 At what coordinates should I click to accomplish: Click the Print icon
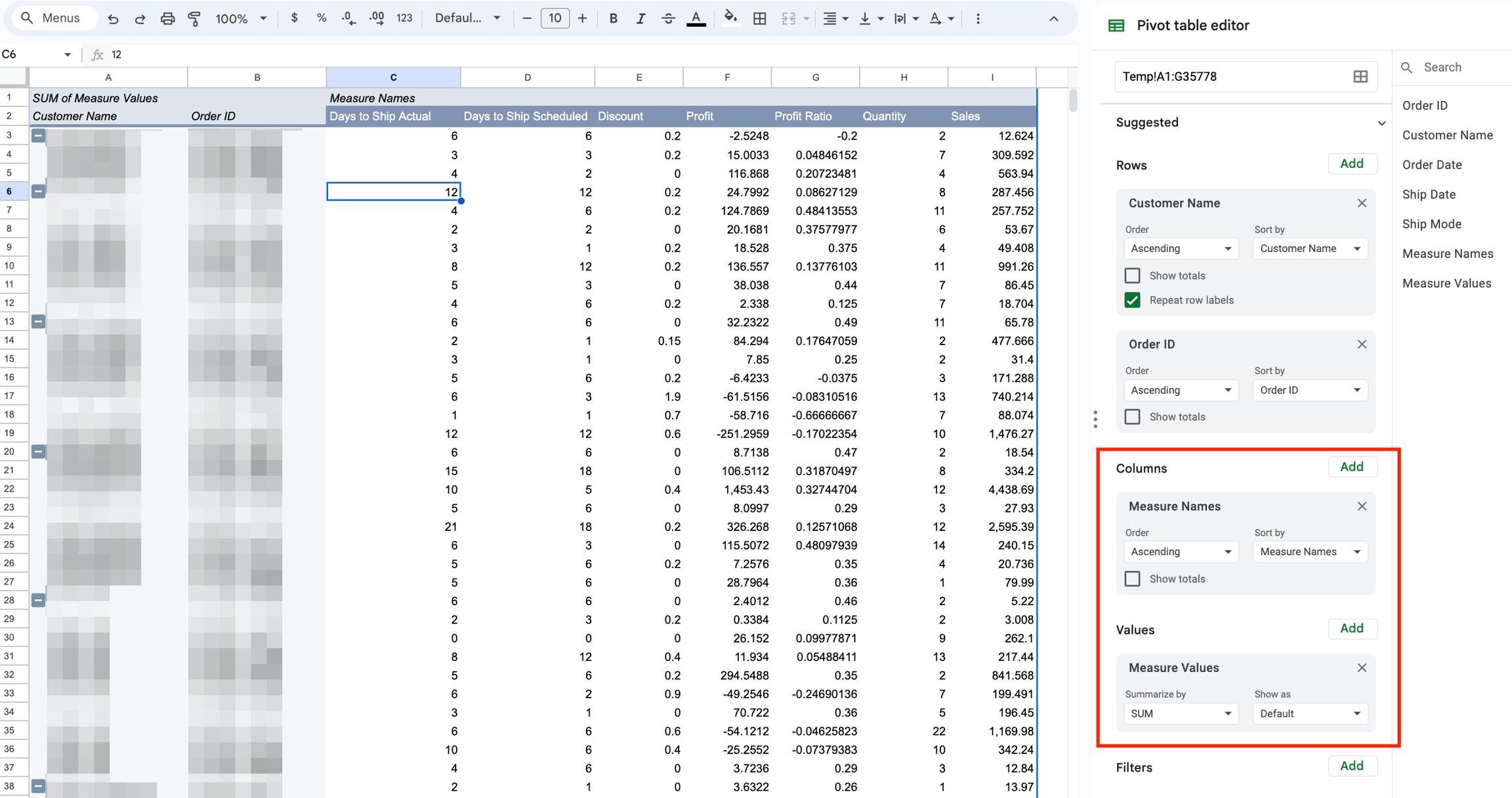(x=167, y=18)
